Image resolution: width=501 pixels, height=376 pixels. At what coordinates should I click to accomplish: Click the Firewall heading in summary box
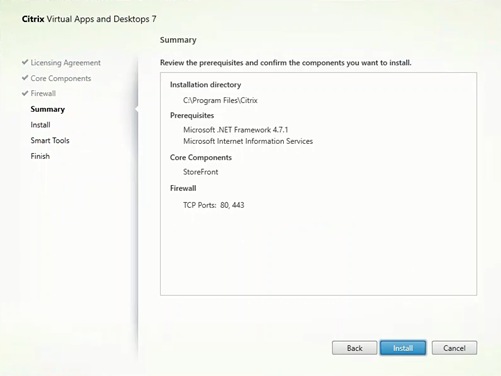183,188
